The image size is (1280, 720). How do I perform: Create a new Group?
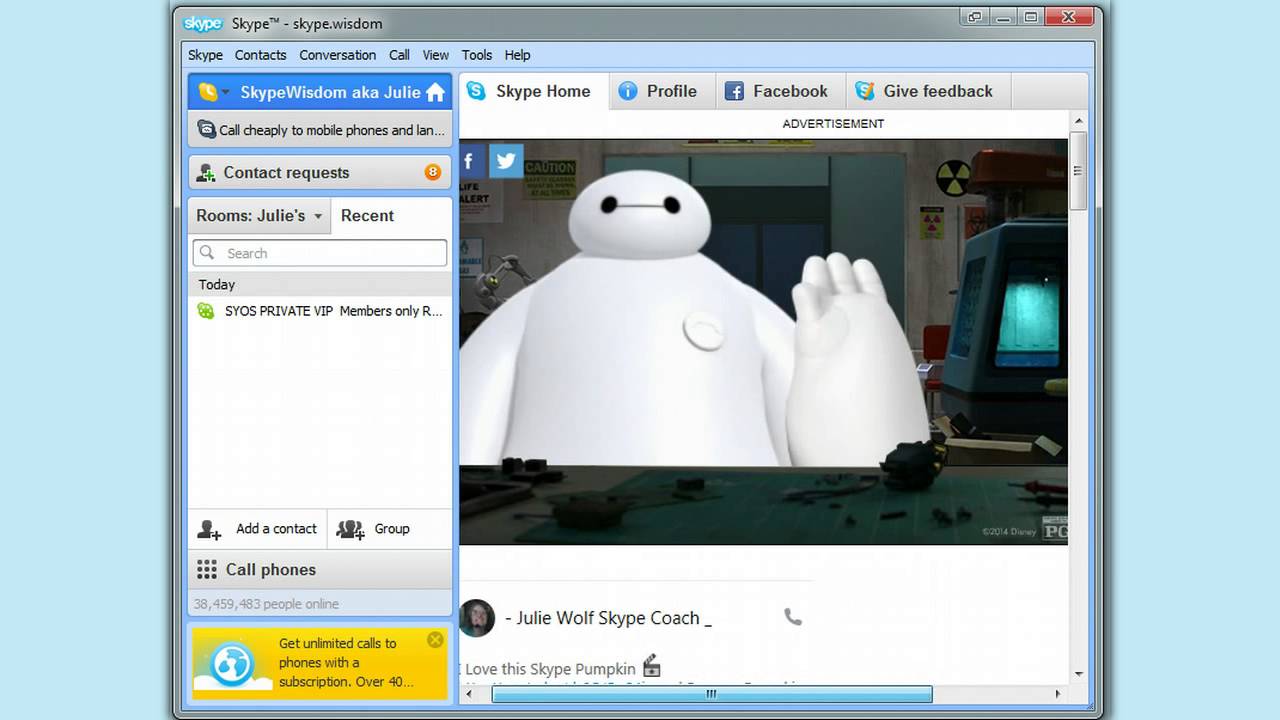click(390, 529)
